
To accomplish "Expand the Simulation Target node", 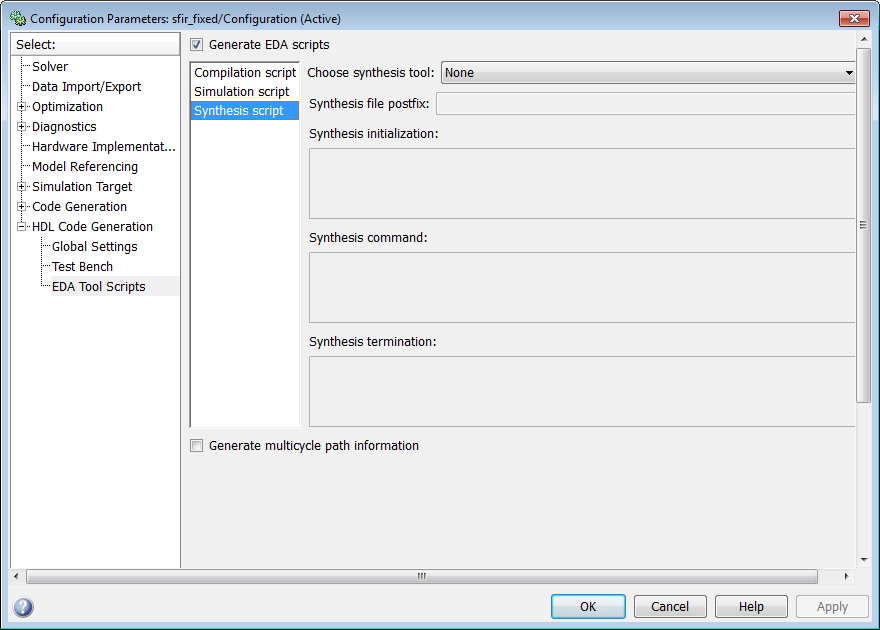I will tap(21, 186).
